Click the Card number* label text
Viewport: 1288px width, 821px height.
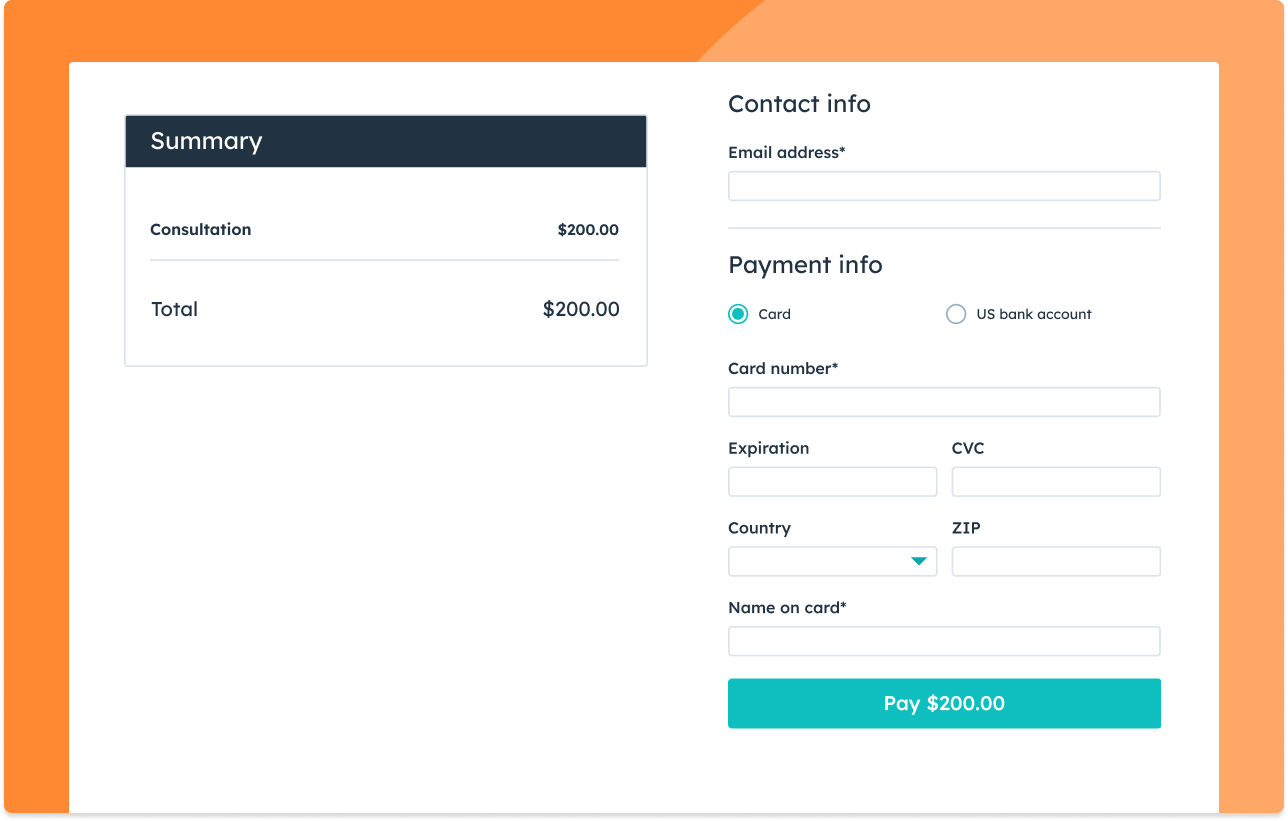[x=783, y=369]
